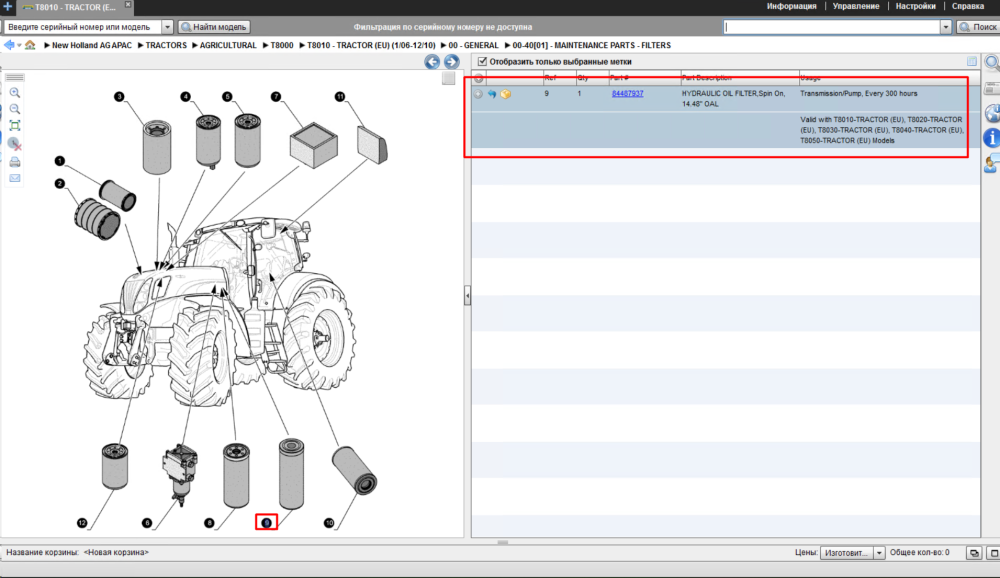Click gray square button at diagram top-right
Image resolution: width=1000 pixels, height=578 pixels.
448,78
